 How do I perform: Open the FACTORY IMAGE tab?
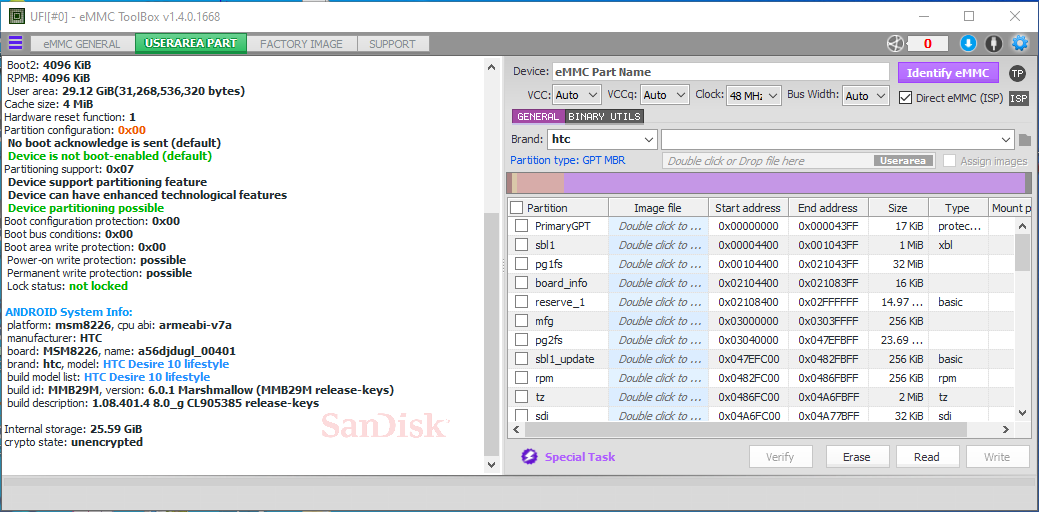tap(301, 44)
